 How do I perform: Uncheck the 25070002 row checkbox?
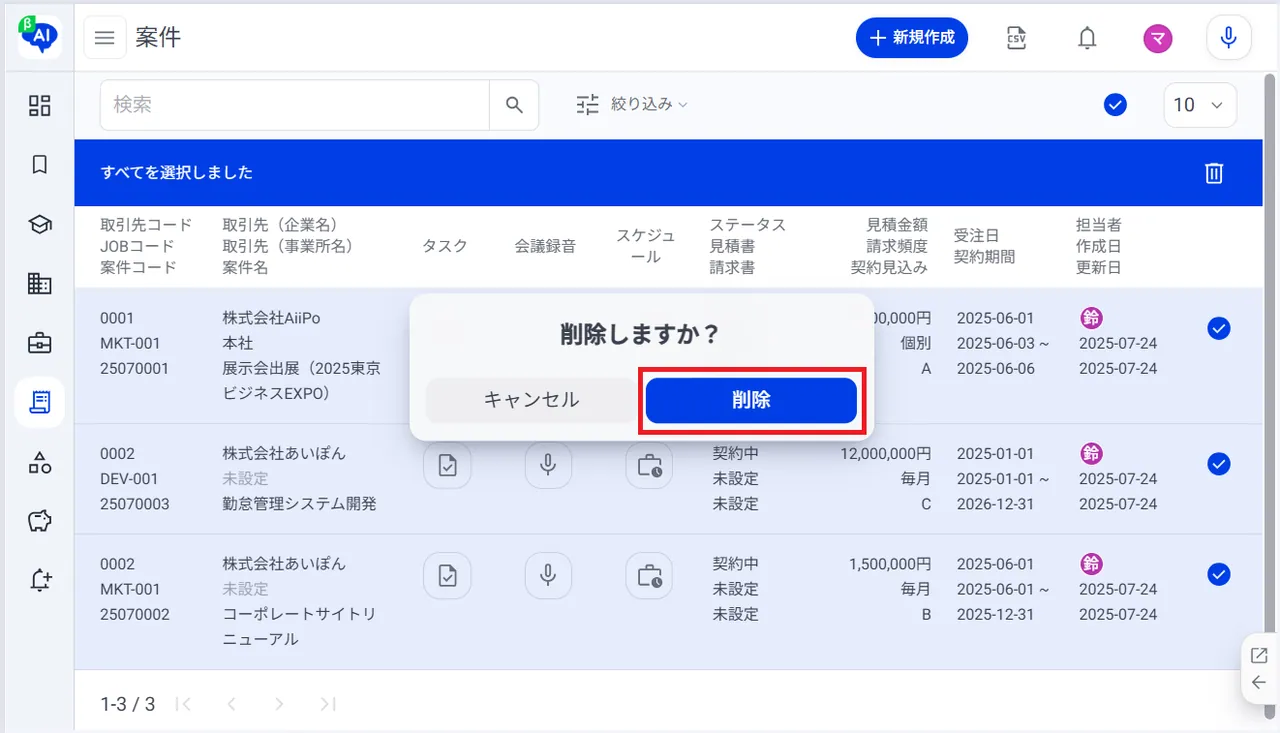[1218, 574]
